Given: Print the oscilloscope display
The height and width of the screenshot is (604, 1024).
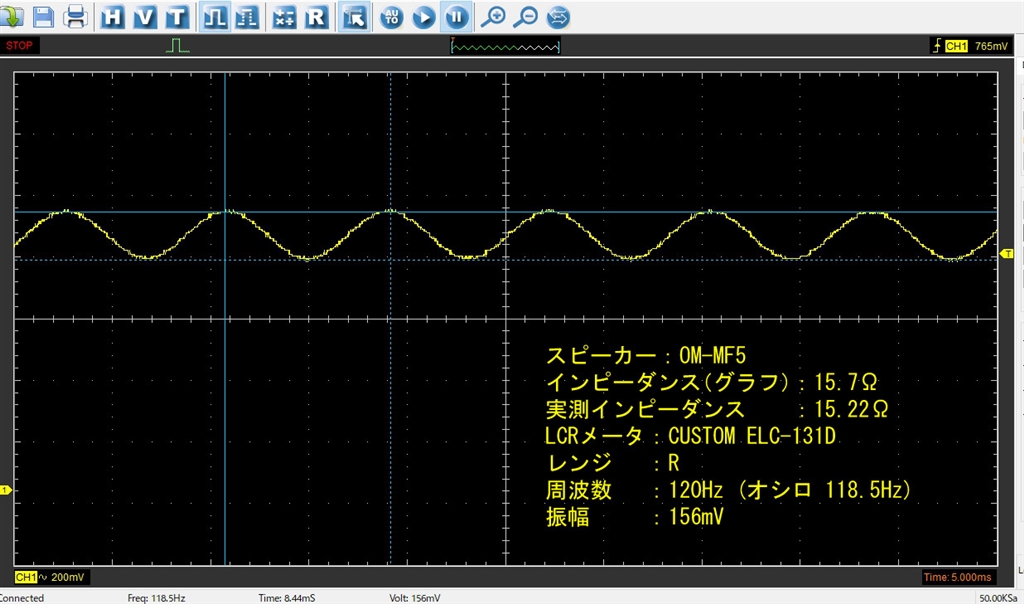Looking at the screenshot, I should [75, 16].
